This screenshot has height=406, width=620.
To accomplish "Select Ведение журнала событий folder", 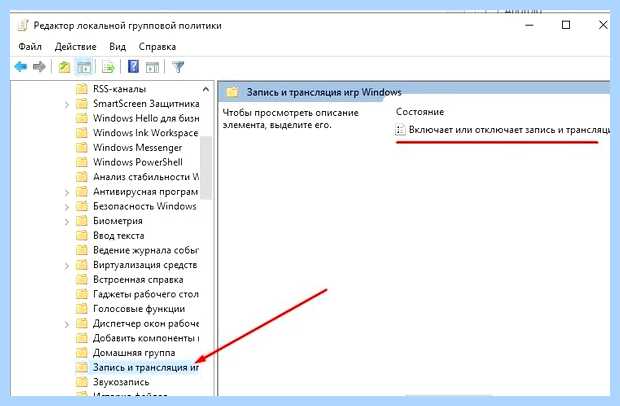I will point(146,250).
